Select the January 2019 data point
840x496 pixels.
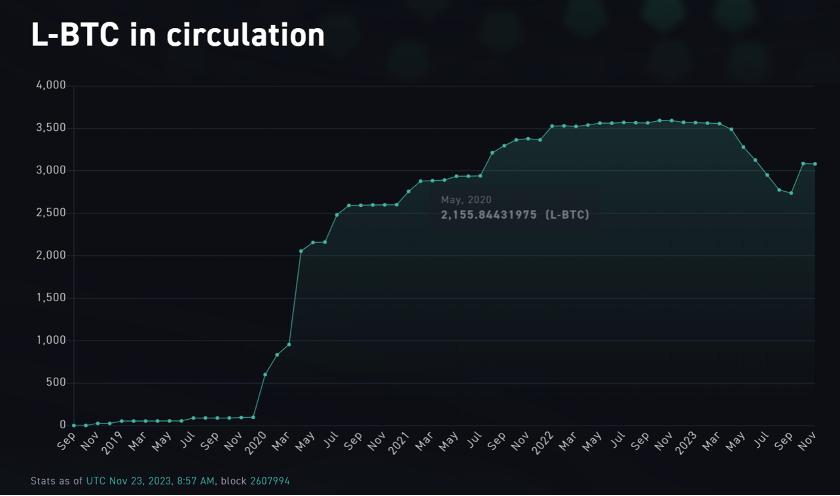pyautogui.click(x=122, y=421)
